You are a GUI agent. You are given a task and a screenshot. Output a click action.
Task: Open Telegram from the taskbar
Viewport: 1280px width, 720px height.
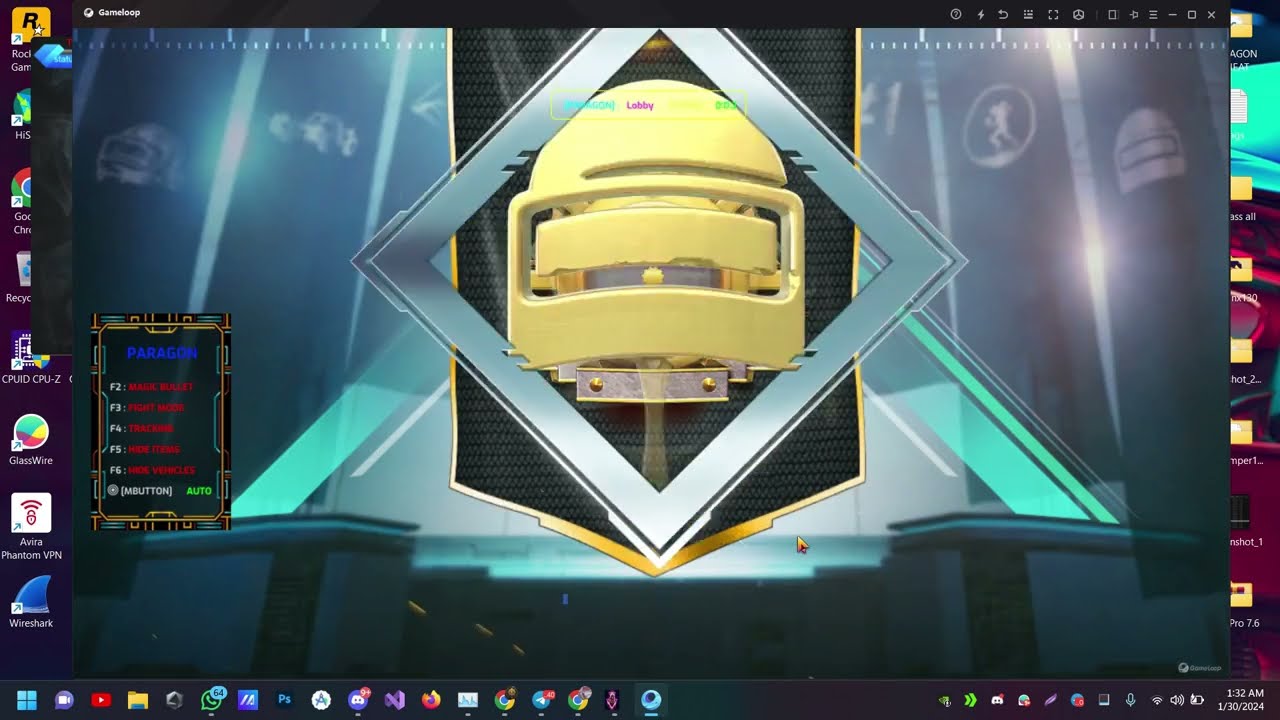pyautogui.click(x=541, y=700)
